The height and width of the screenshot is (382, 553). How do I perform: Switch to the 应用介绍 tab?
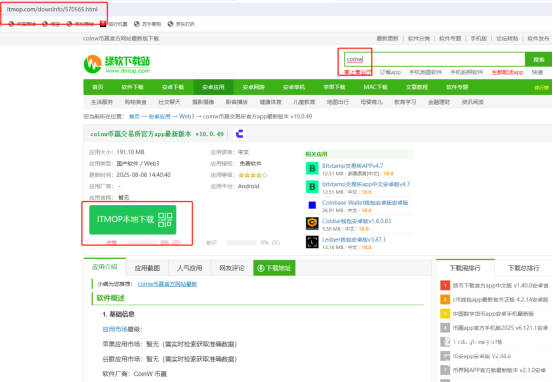(105, 267)
